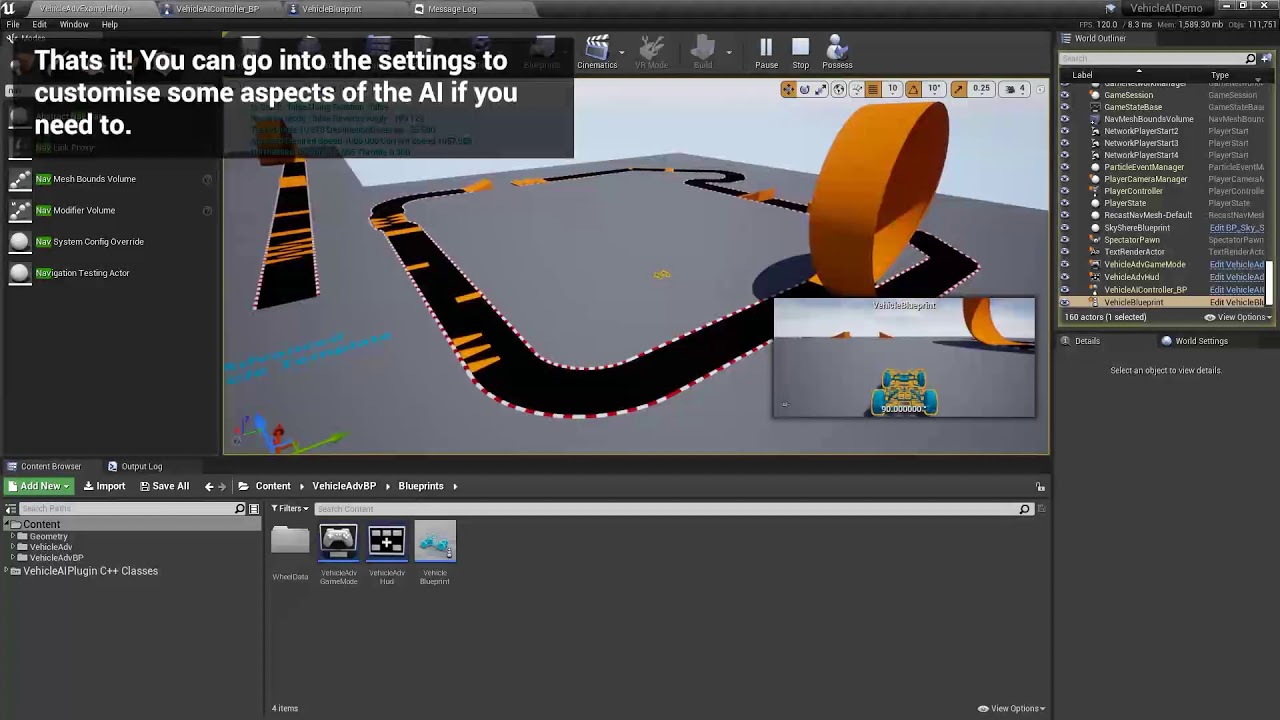Viewport: 1280px width, 720px height.
Task: Toggle visibility of GameSession actor
Action: pos(1064,95)
